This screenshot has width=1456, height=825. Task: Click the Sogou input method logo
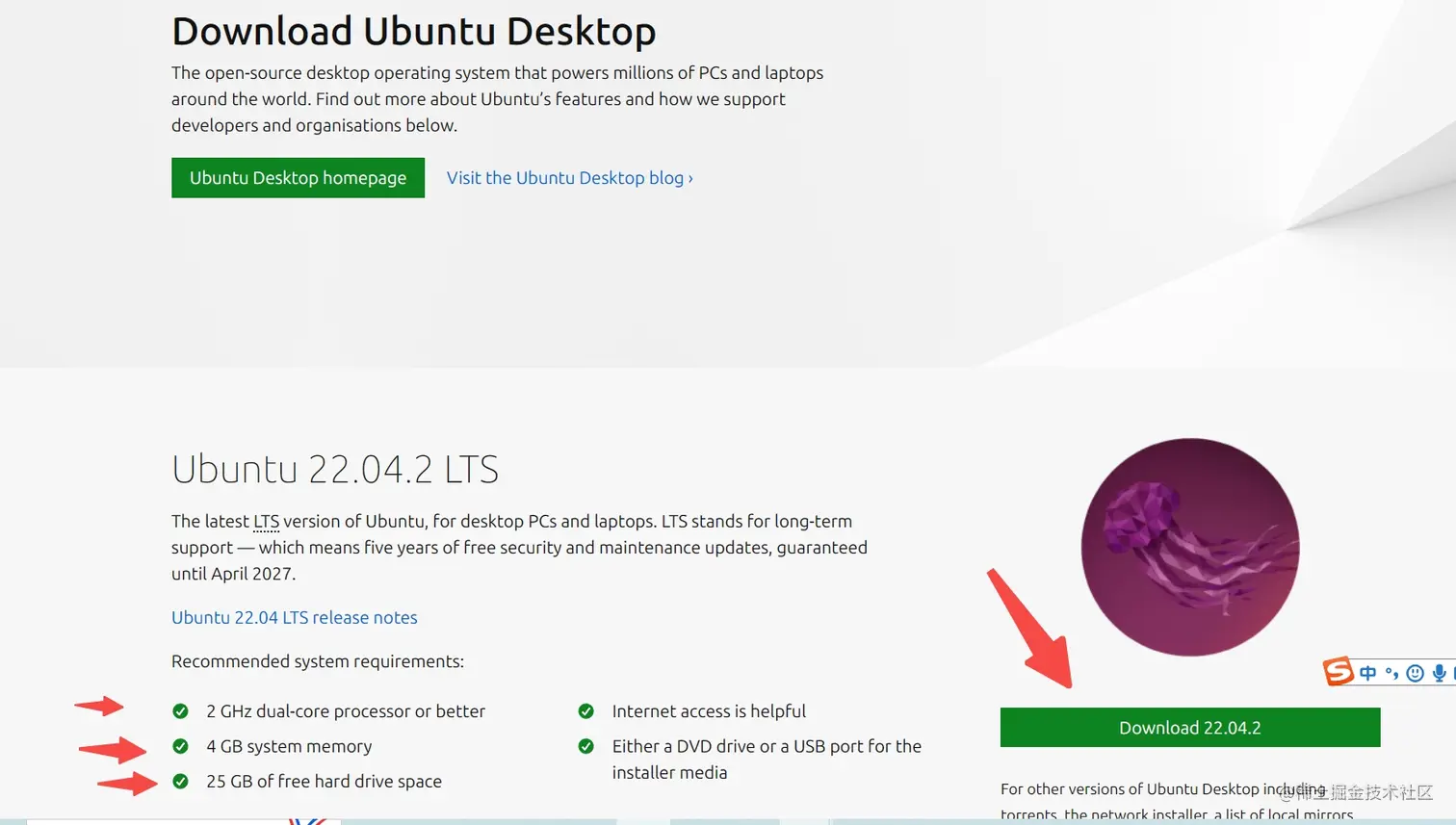click(x=1339, y=671)
